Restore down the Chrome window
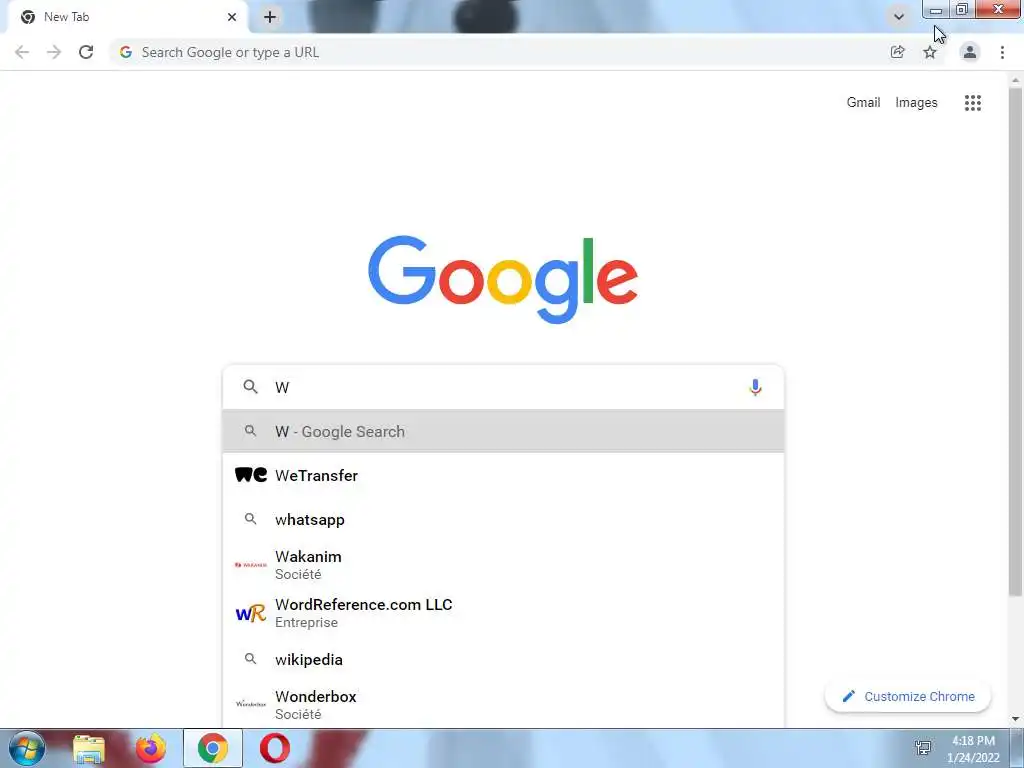 point(962,10)
